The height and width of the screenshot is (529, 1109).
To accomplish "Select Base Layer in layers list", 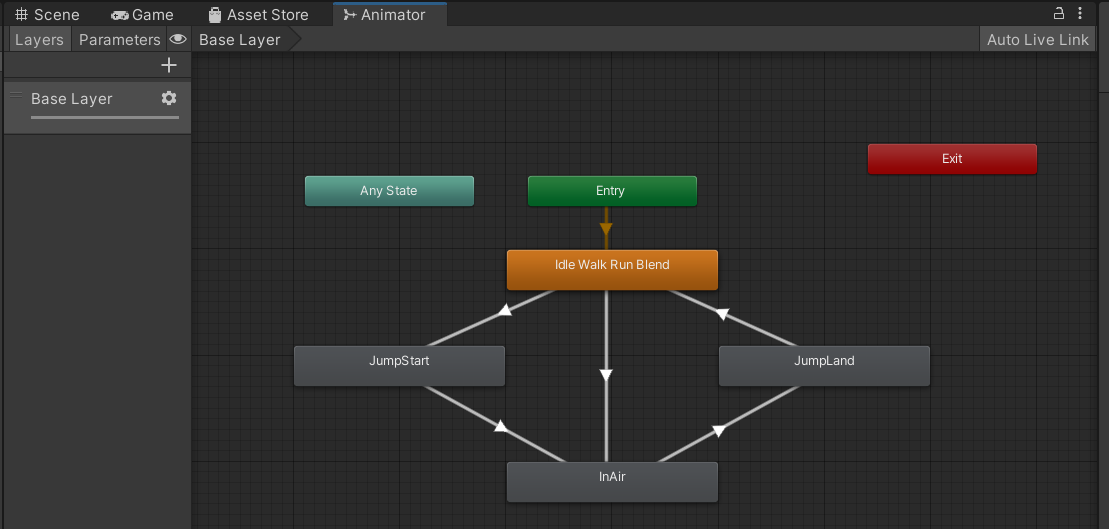I will 98,108.
